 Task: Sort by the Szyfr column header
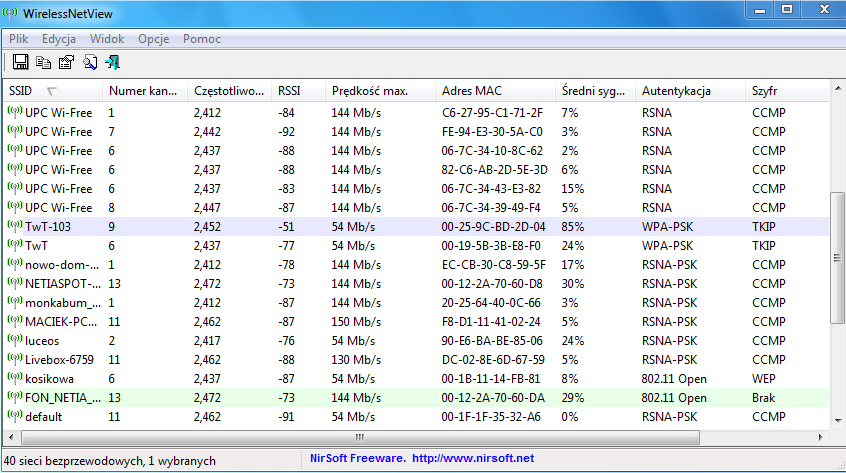point(787,91)
